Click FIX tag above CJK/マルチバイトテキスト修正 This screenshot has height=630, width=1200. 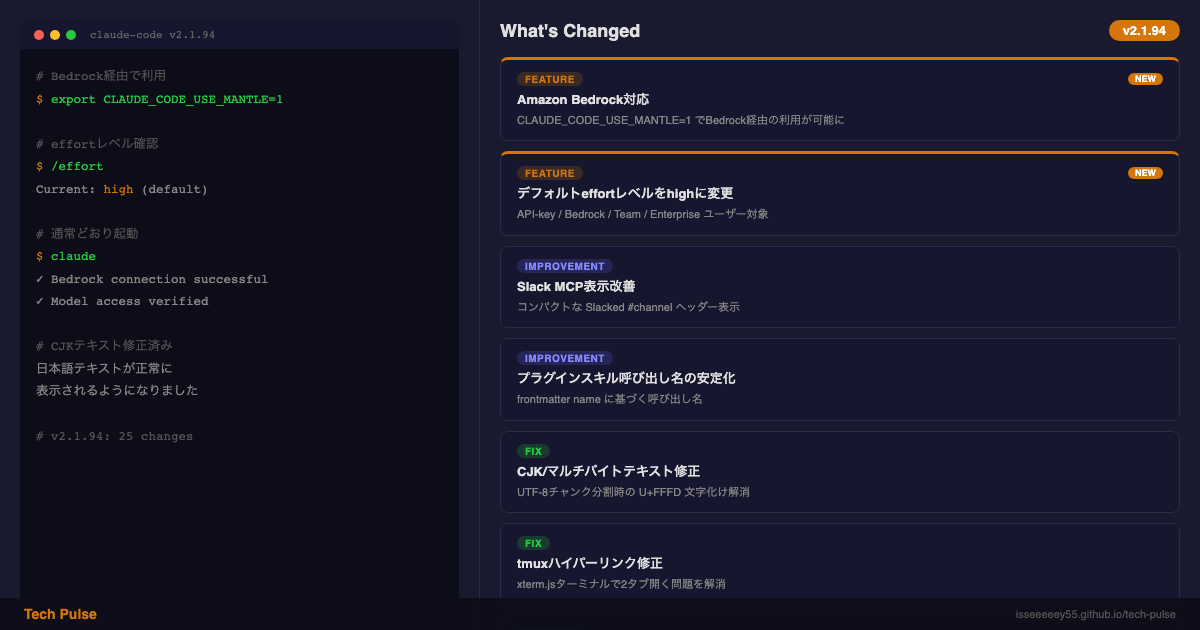tap(533, 451)
